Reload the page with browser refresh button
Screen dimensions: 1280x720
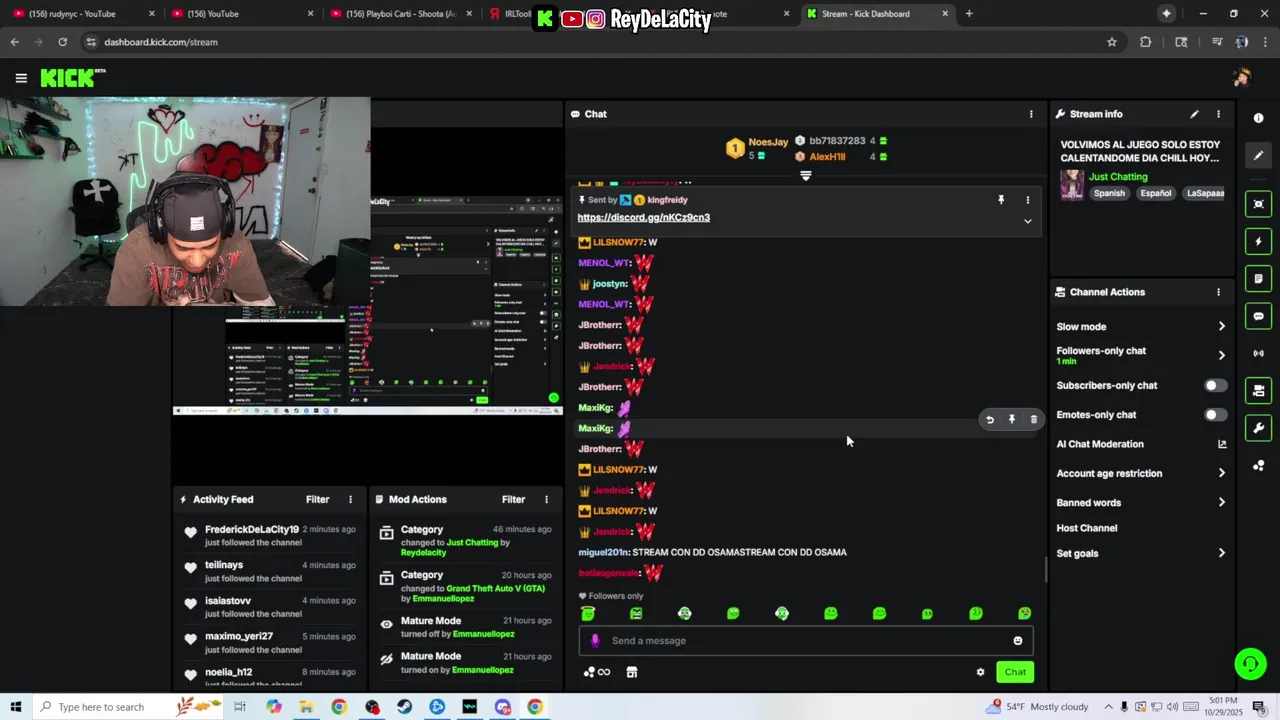coord(62,42)
